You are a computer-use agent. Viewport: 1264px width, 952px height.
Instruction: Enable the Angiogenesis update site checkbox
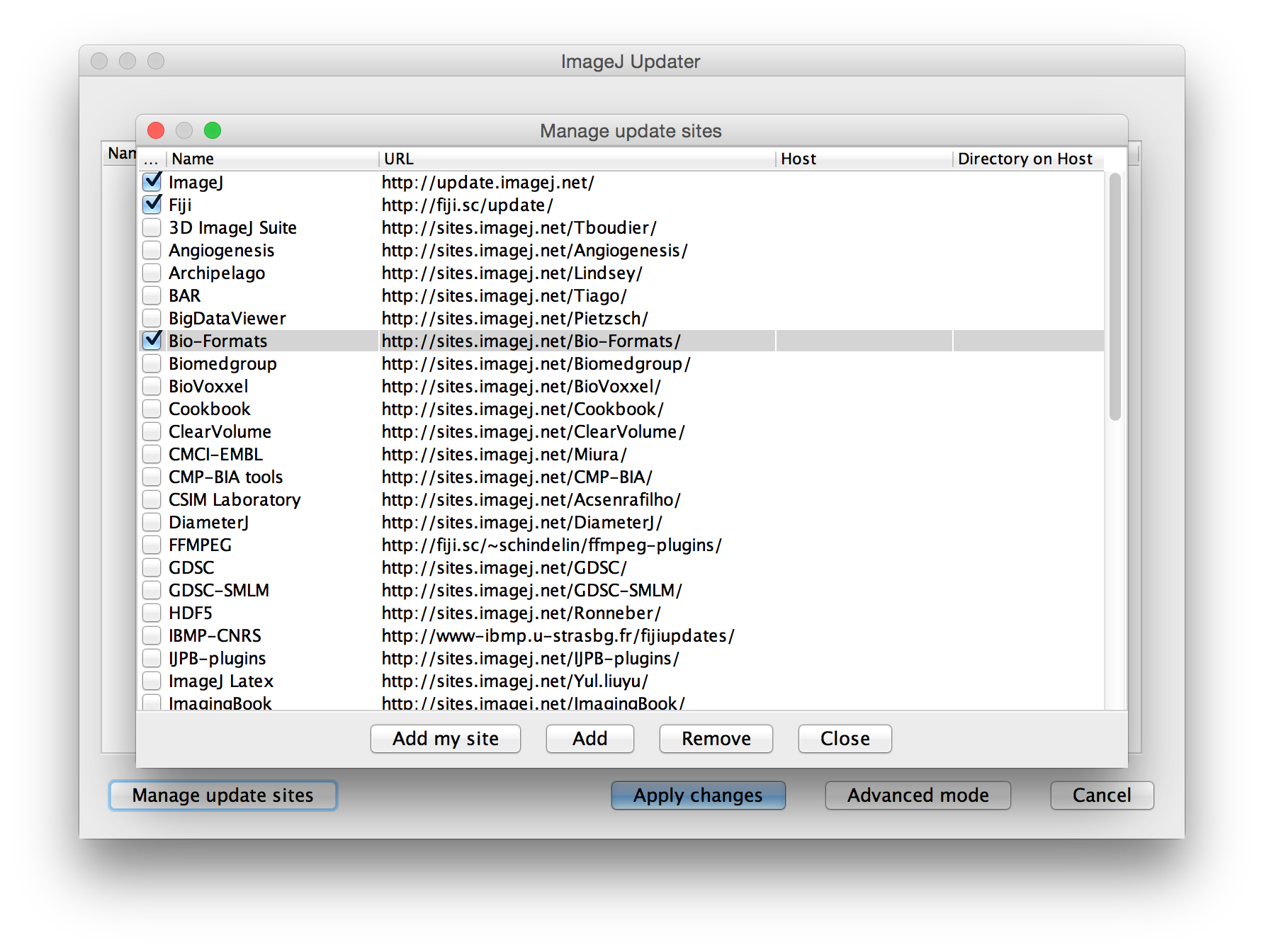(x=152, y=250)
